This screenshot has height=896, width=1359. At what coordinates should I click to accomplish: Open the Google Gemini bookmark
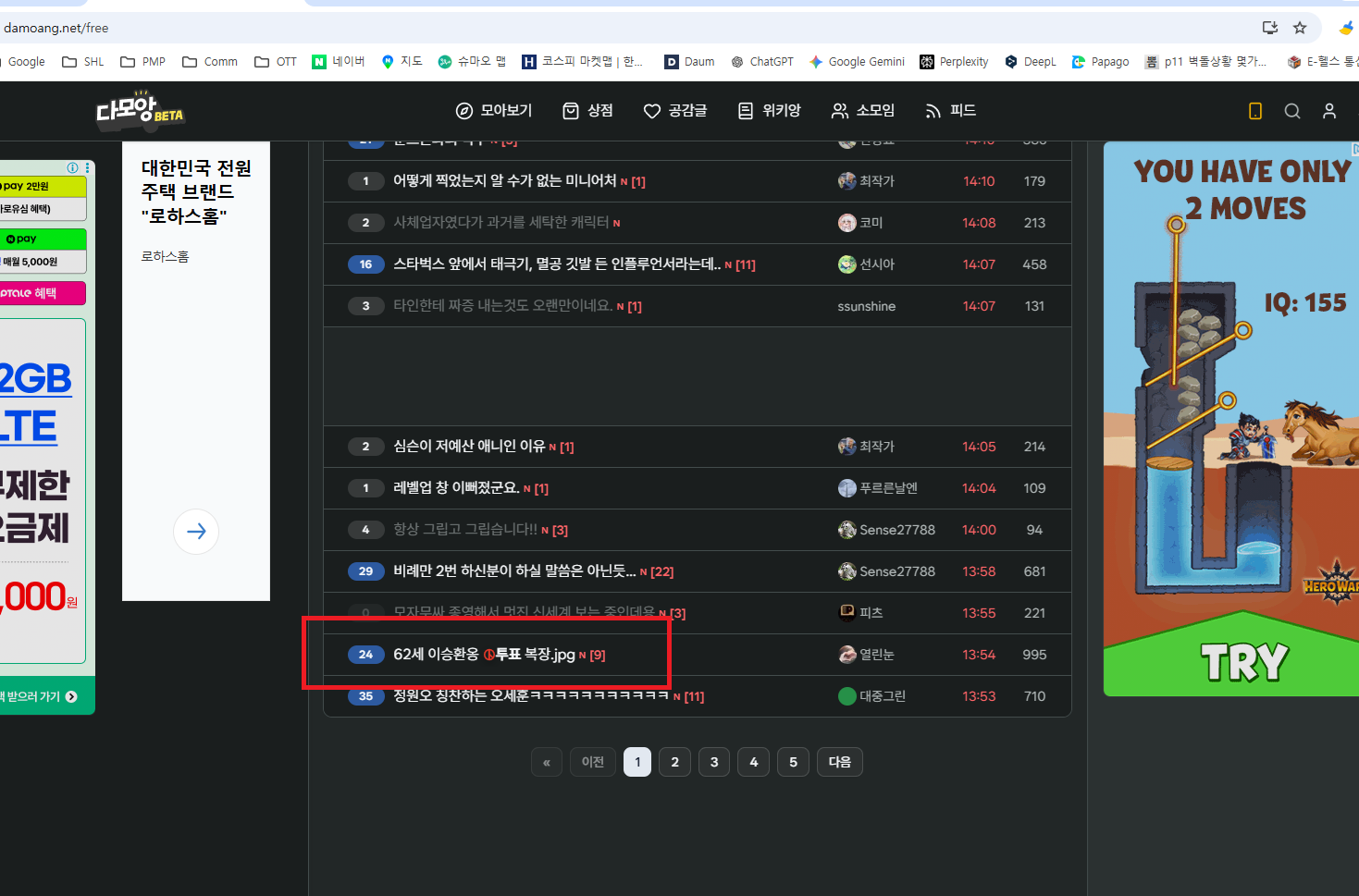[x=857, y=62]
